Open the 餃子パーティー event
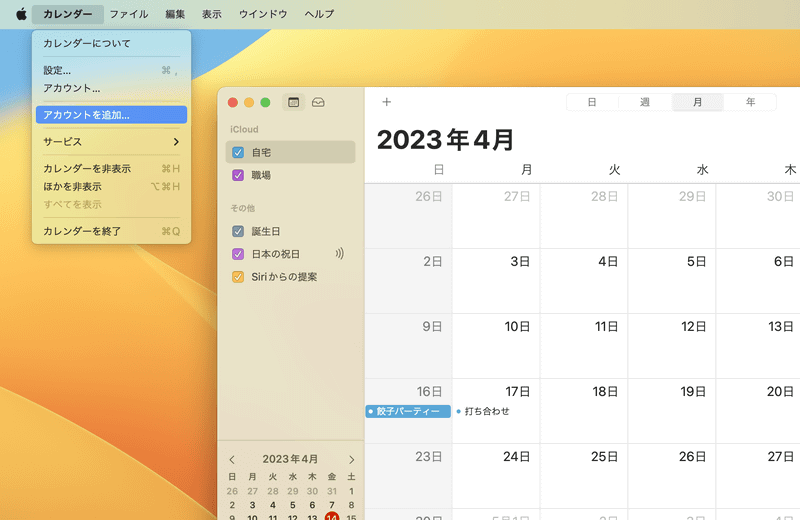 (408, 411)
